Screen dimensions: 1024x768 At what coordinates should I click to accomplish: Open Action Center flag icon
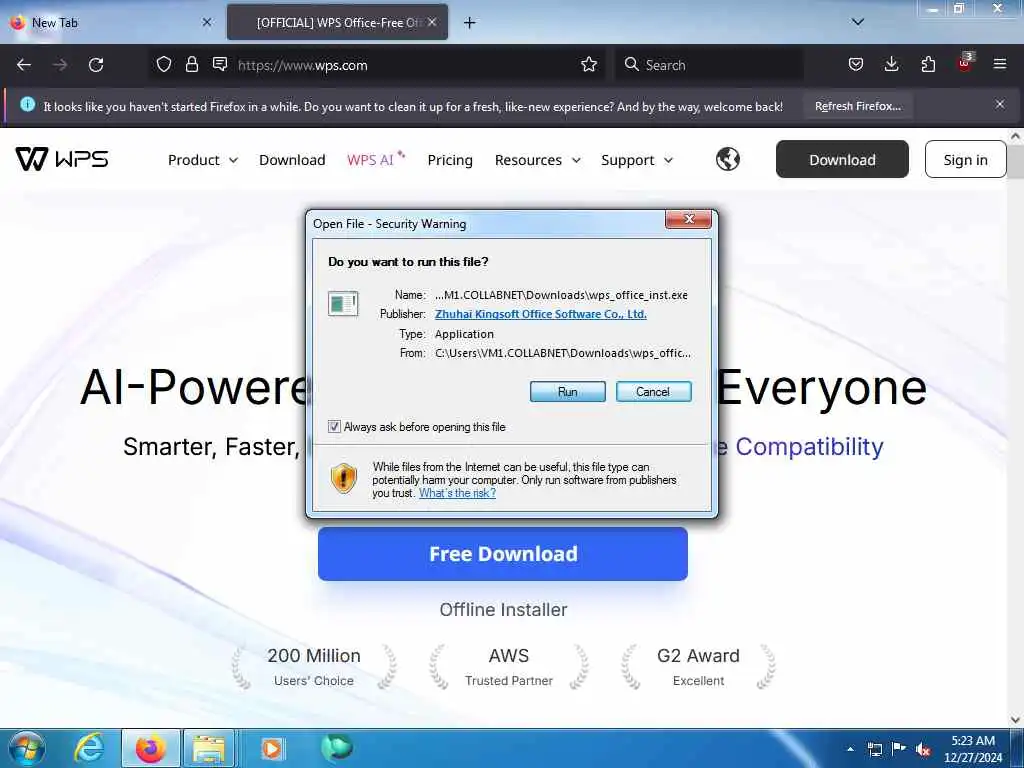(x=899, y=748)
